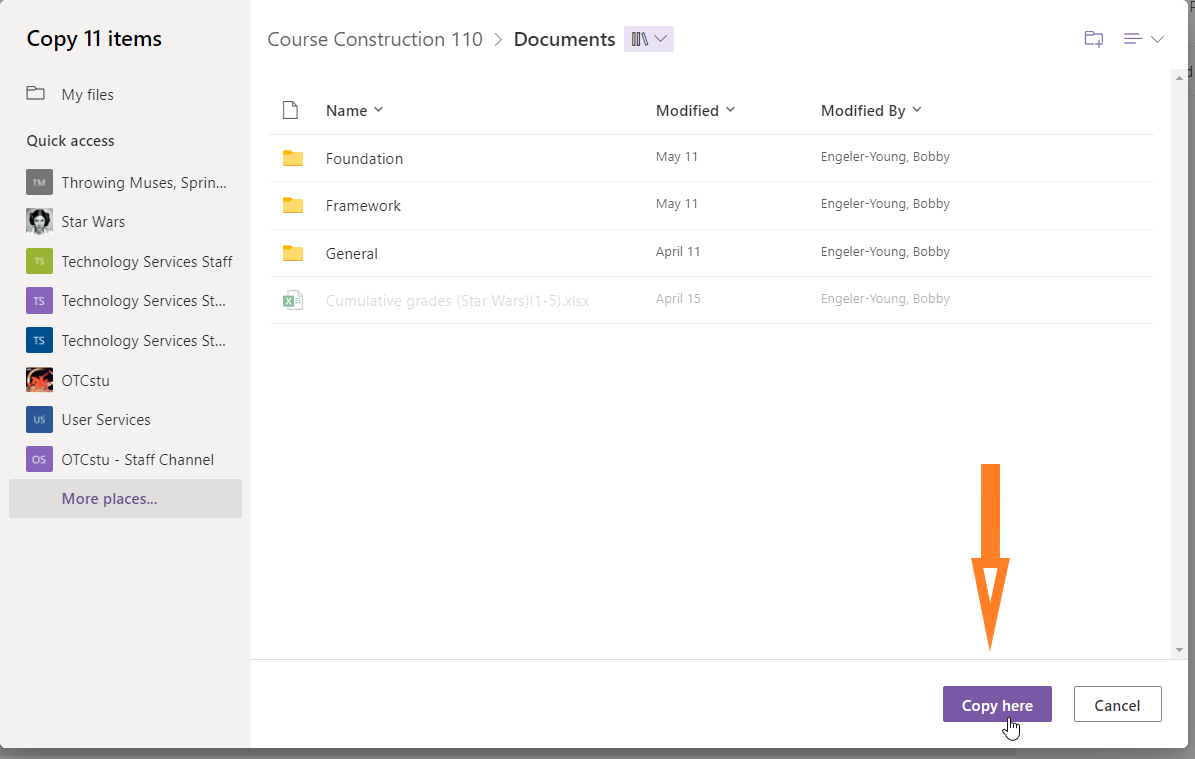This screenshot has width=1195, height=759.
Task: Click Modified By value for Framework row
Action: (x=885, y=203)
